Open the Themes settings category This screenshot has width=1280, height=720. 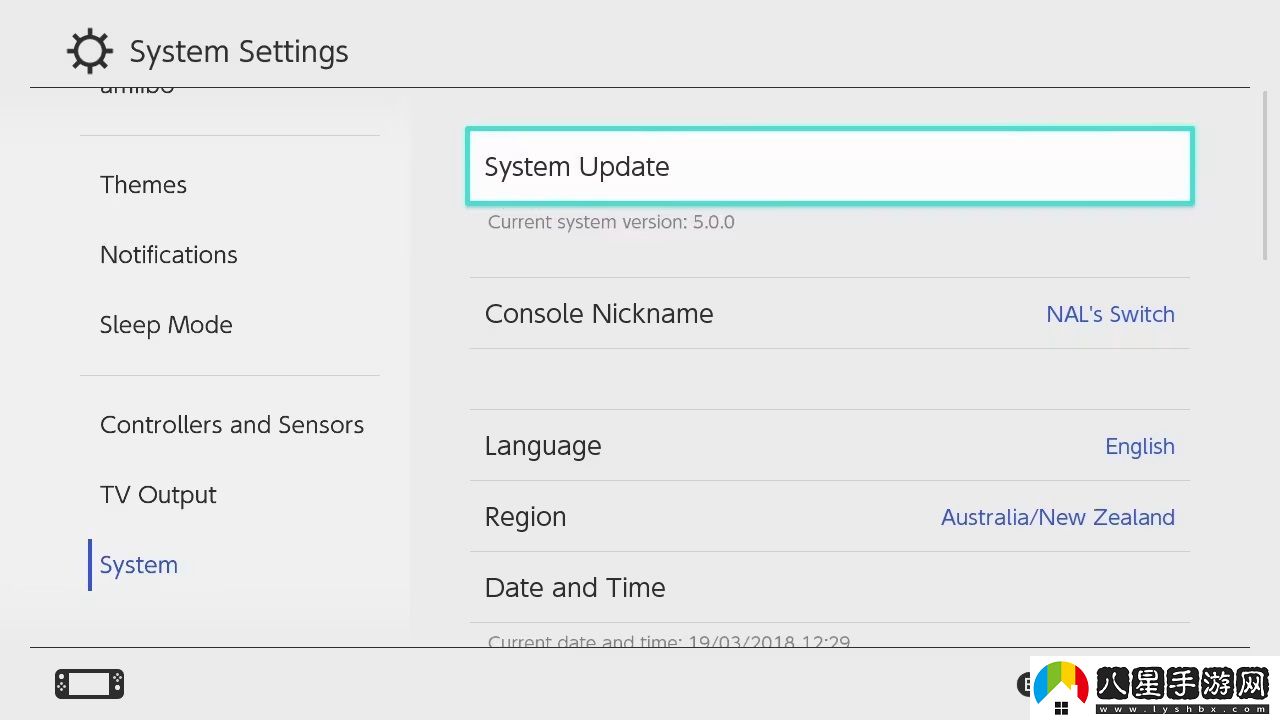tap(143, 185)
